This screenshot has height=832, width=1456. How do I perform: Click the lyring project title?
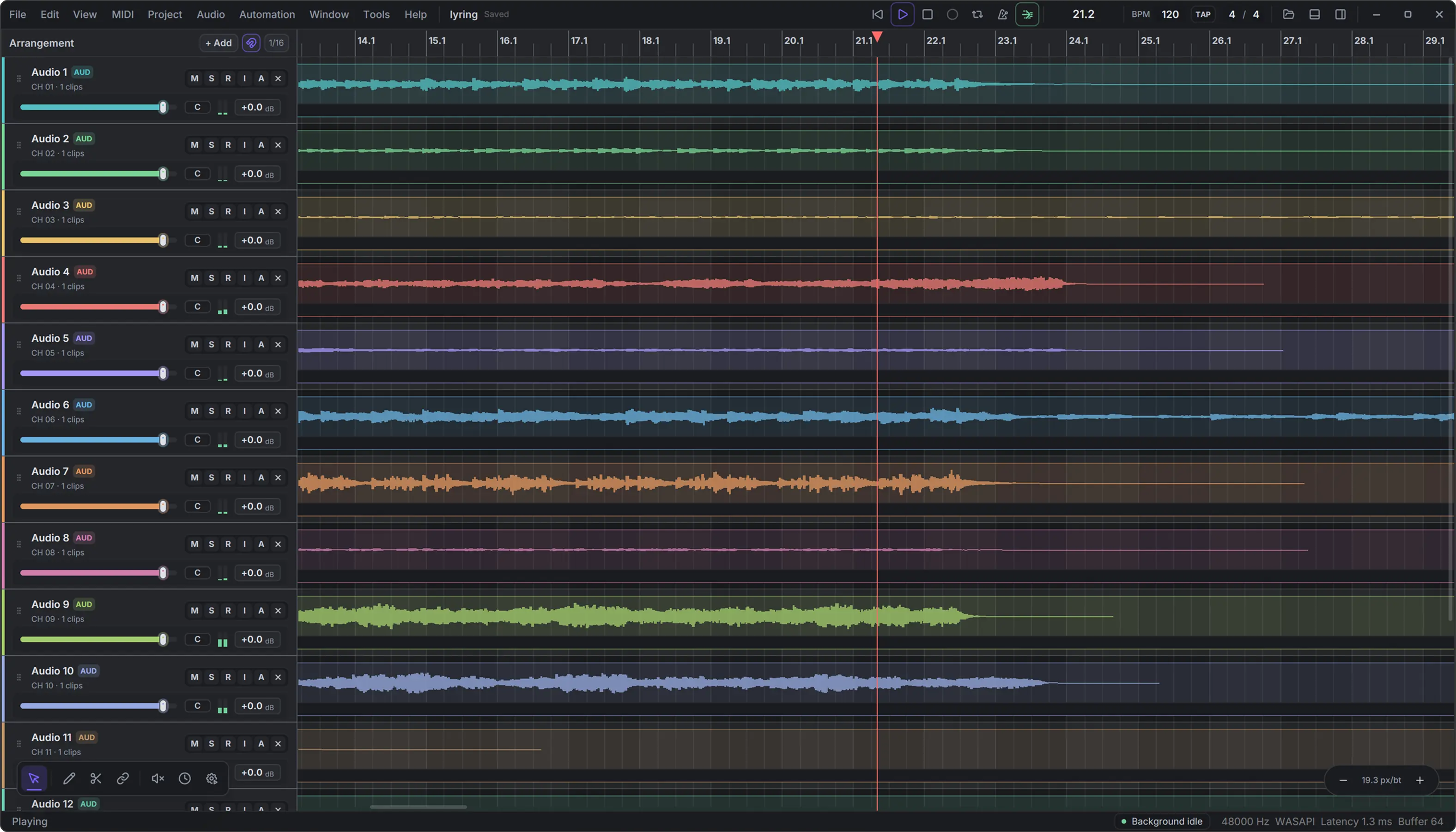[463, 14]
